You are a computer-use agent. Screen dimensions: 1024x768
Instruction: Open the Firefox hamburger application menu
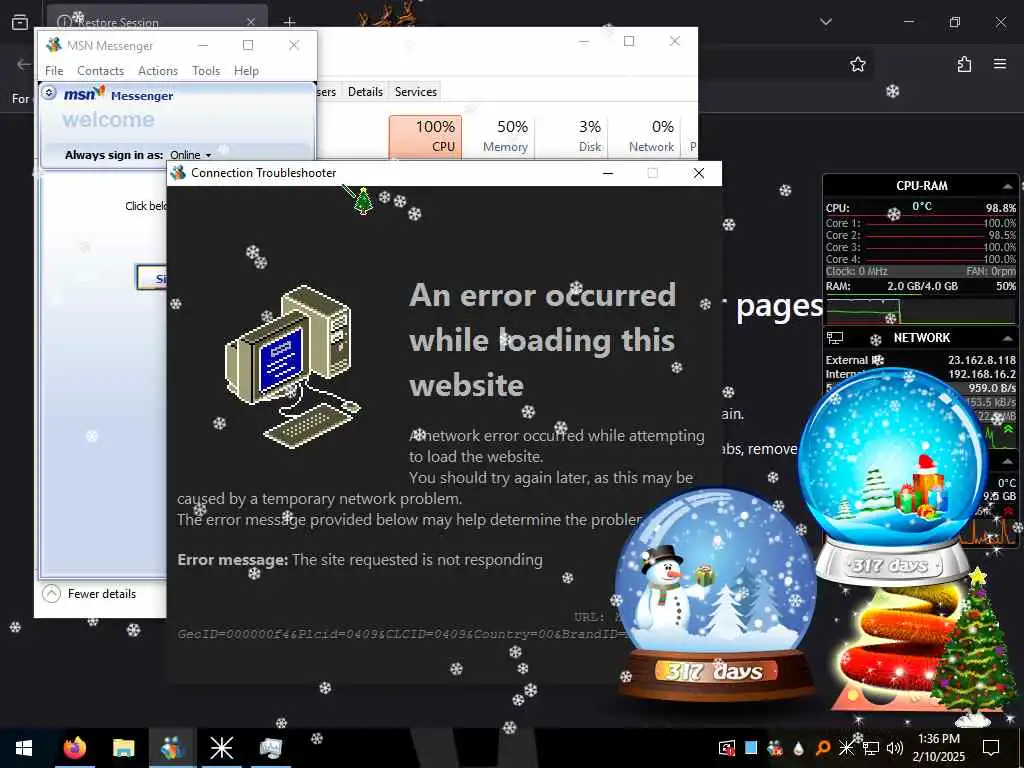tap(1000, 64)
